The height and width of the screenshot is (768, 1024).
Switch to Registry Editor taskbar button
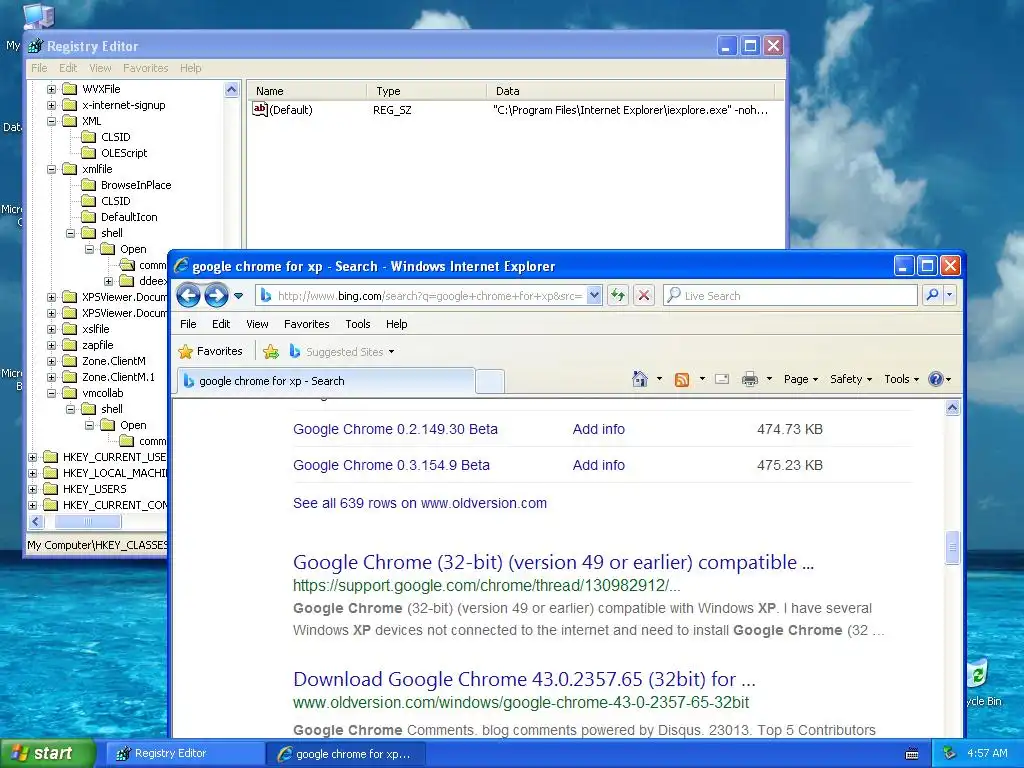(x=185, y=754)
